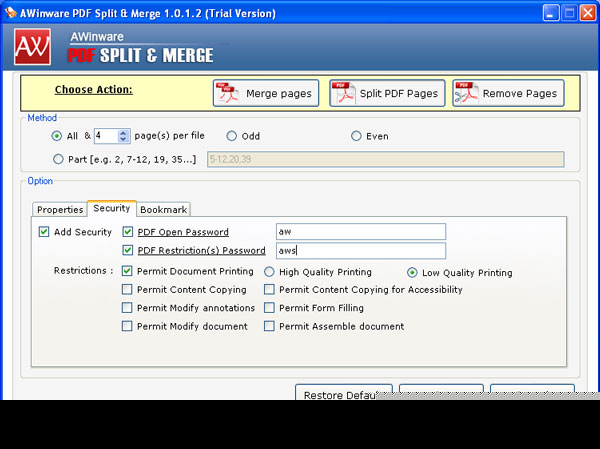Select the Even pages radio option
This screenshot has height=449, width=600.
point(356,136)
